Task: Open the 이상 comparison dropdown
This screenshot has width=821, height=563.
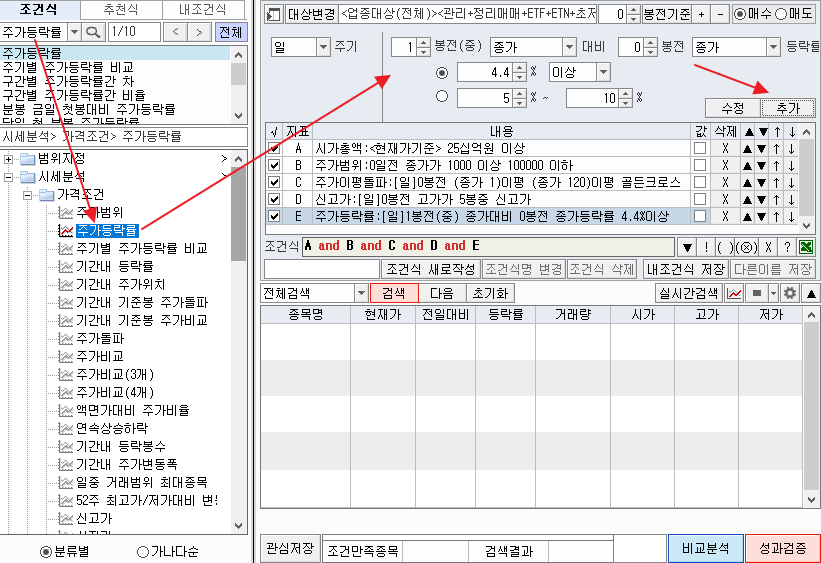Action: point(603,72)
